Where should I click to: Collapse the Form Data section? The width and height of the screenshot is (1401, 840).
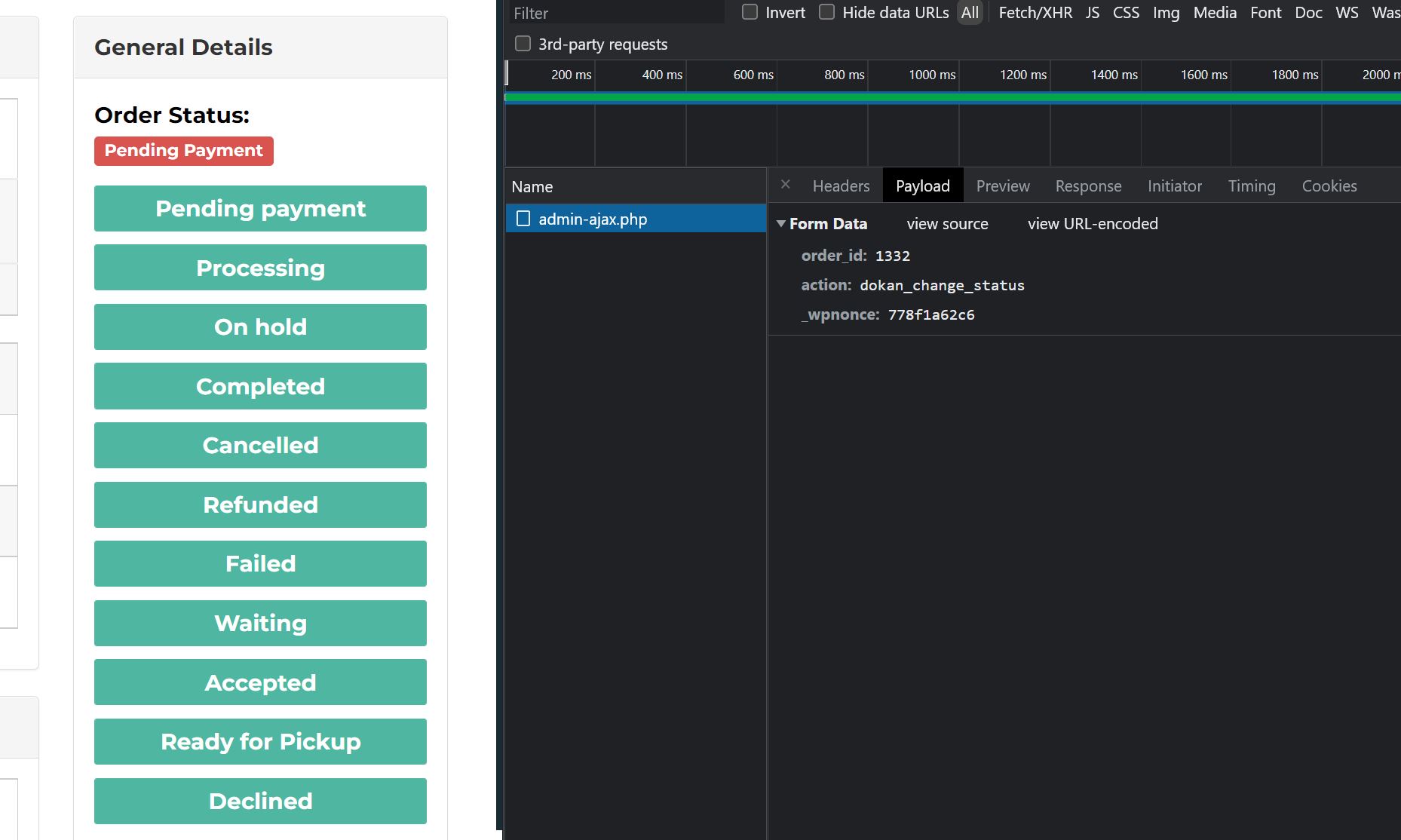click(x=781, y=224)
